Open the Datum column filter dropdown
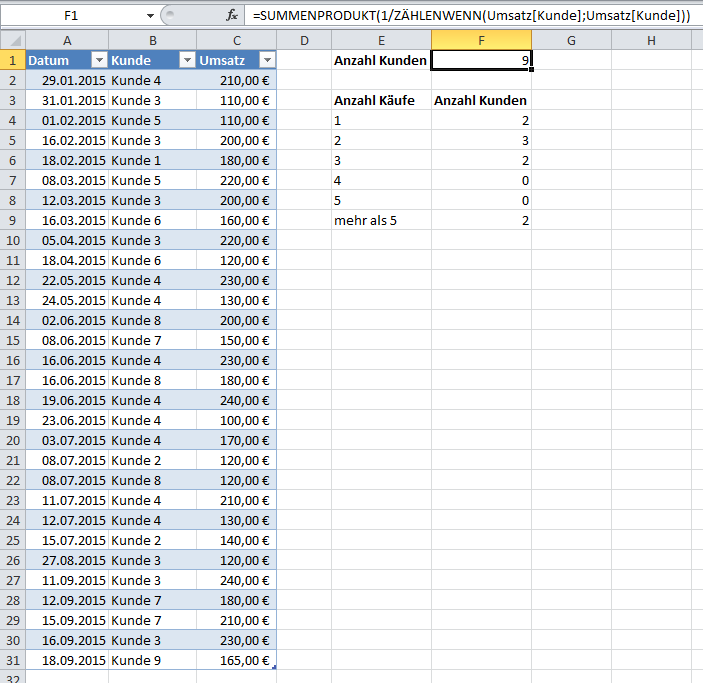 (x=99, y=60)
